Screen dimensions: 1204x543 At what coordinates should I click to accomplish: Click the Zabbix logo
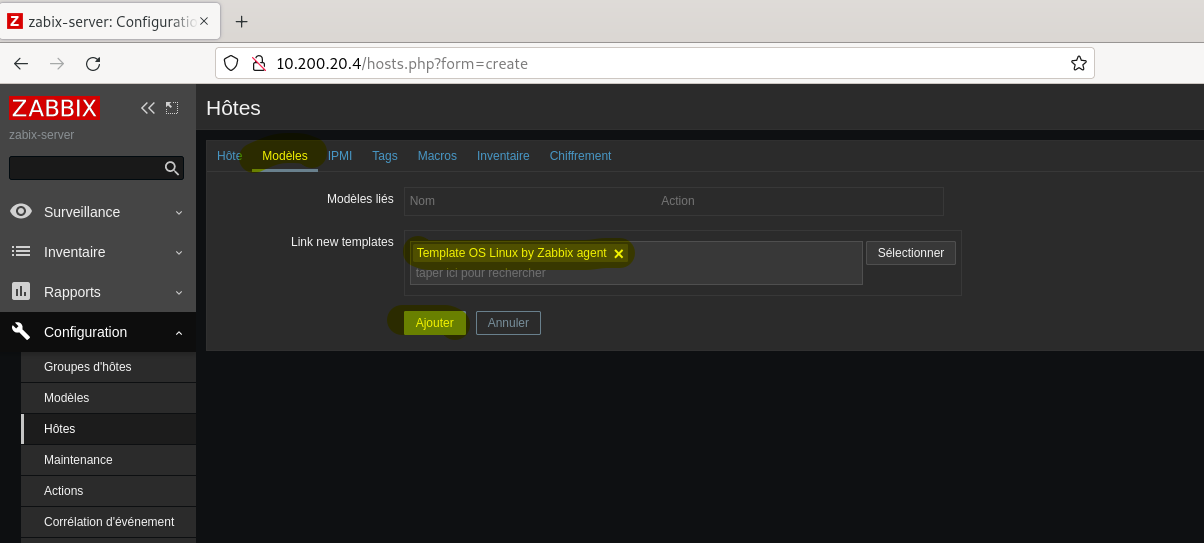click(x=54, y=108)
